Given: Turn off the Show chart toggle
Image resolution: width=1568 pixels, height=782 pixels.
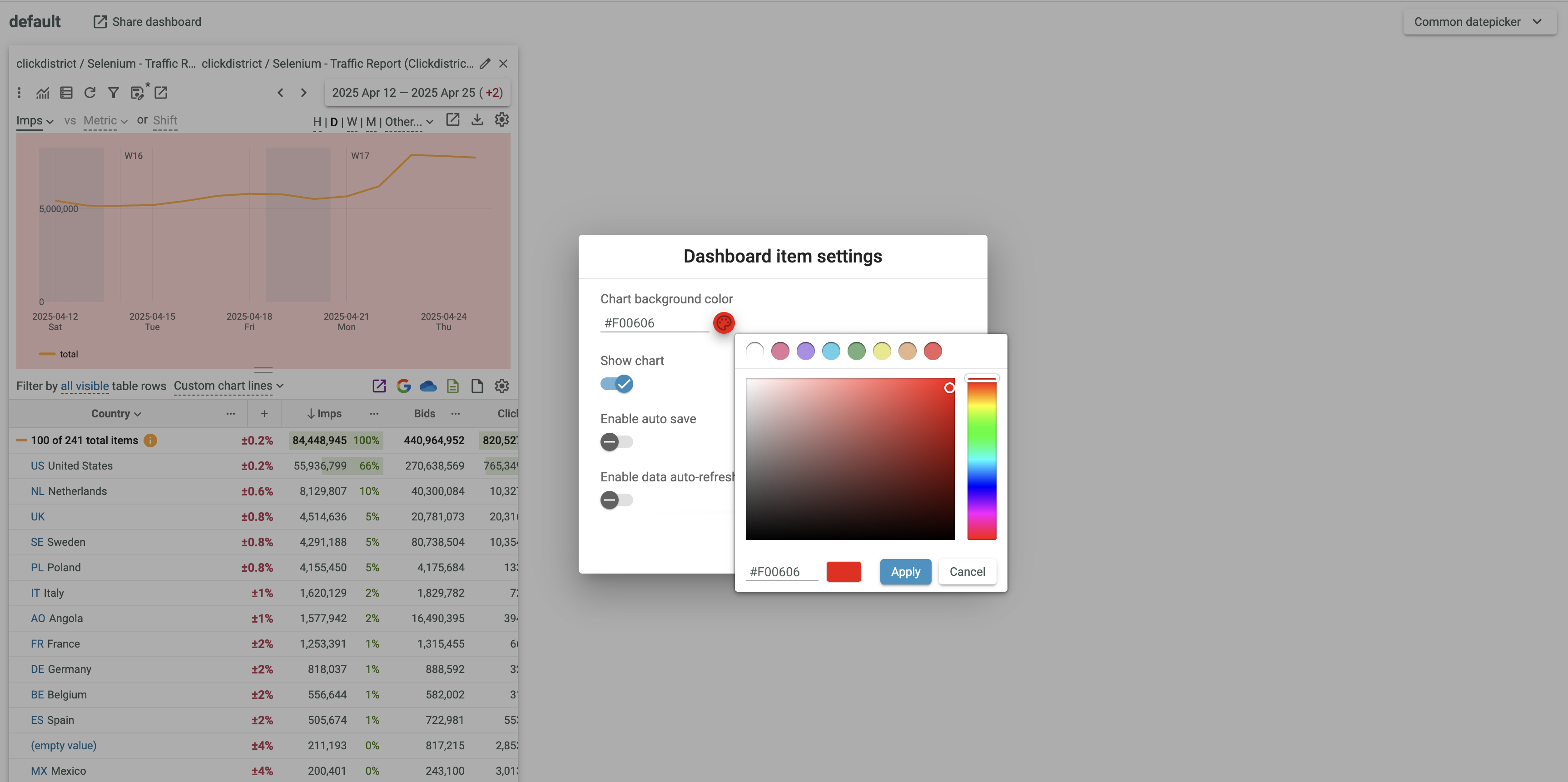Looking at the screenshot, I should pos(616,384).
